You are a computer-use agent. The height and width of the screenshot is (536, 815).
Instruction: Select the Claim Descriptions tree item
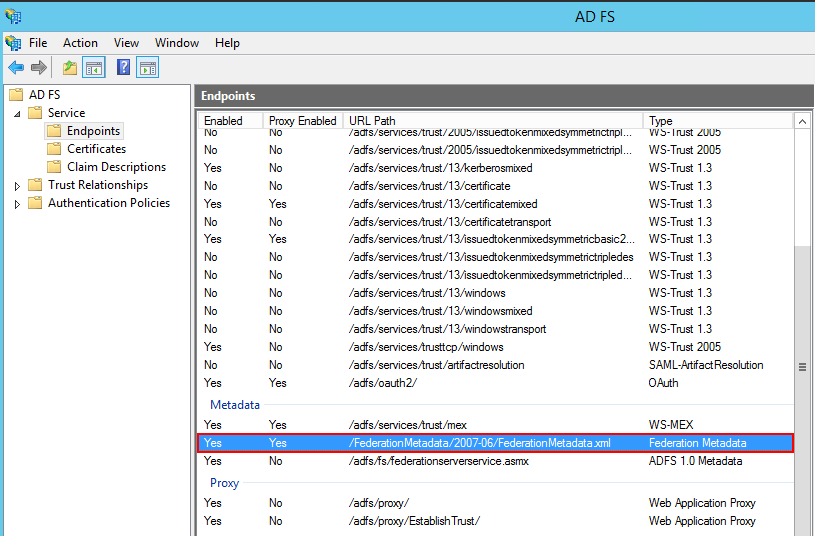(116, 167)
